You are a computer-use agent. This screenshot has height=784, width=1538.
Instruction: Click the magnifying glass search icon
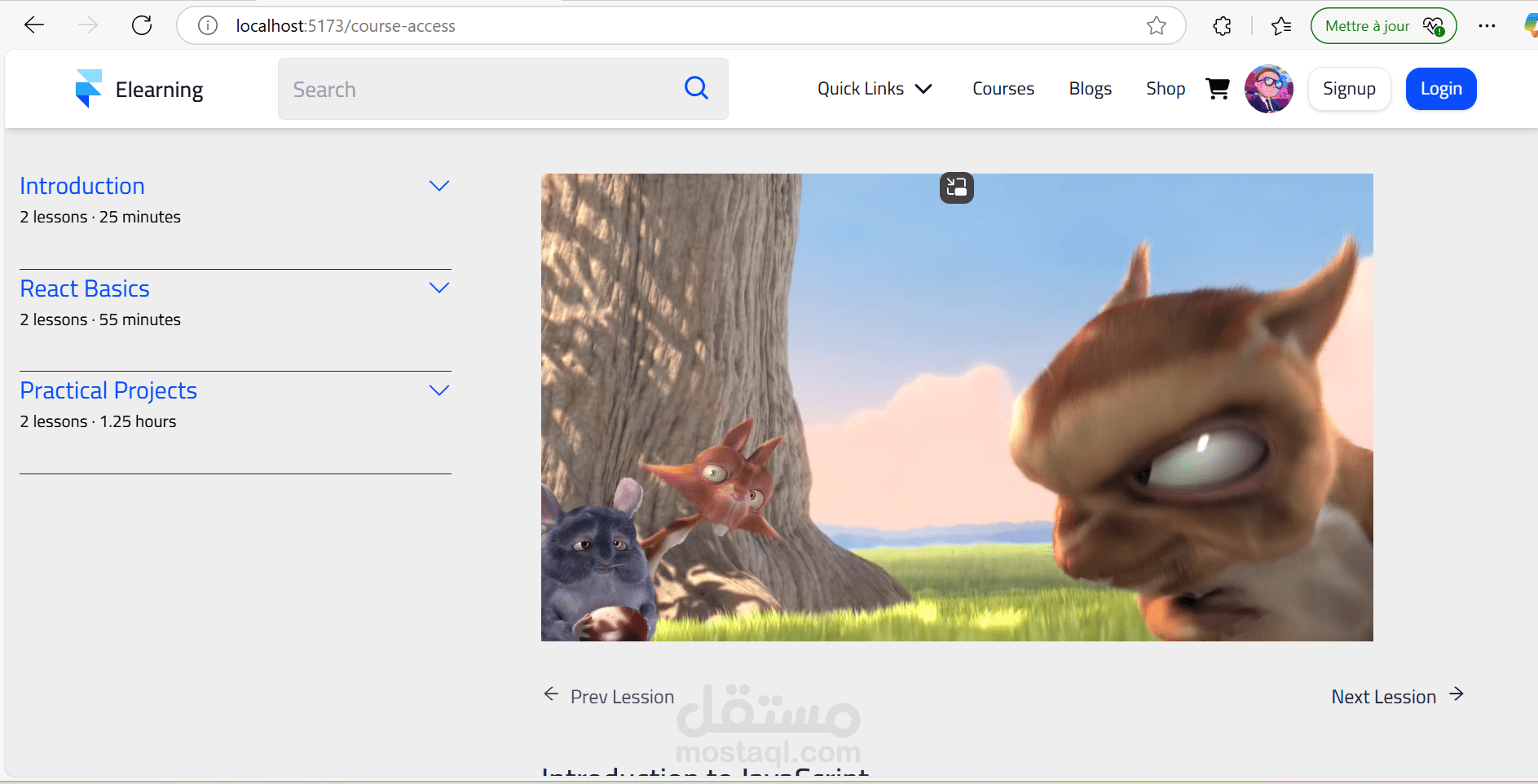click(x=696, y=88)
